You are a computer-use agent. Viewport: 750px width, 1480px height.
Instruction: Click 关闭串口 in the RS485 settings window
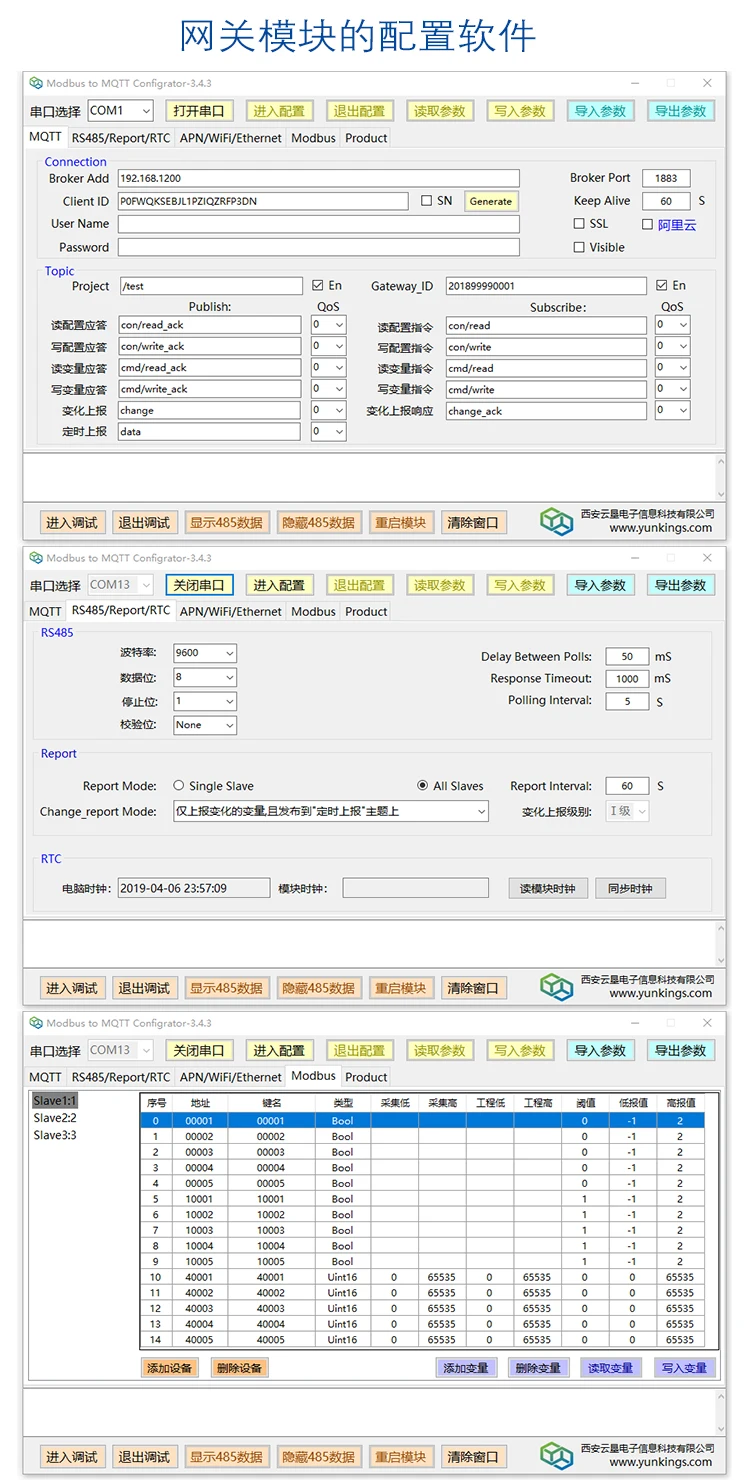[199, 585]
